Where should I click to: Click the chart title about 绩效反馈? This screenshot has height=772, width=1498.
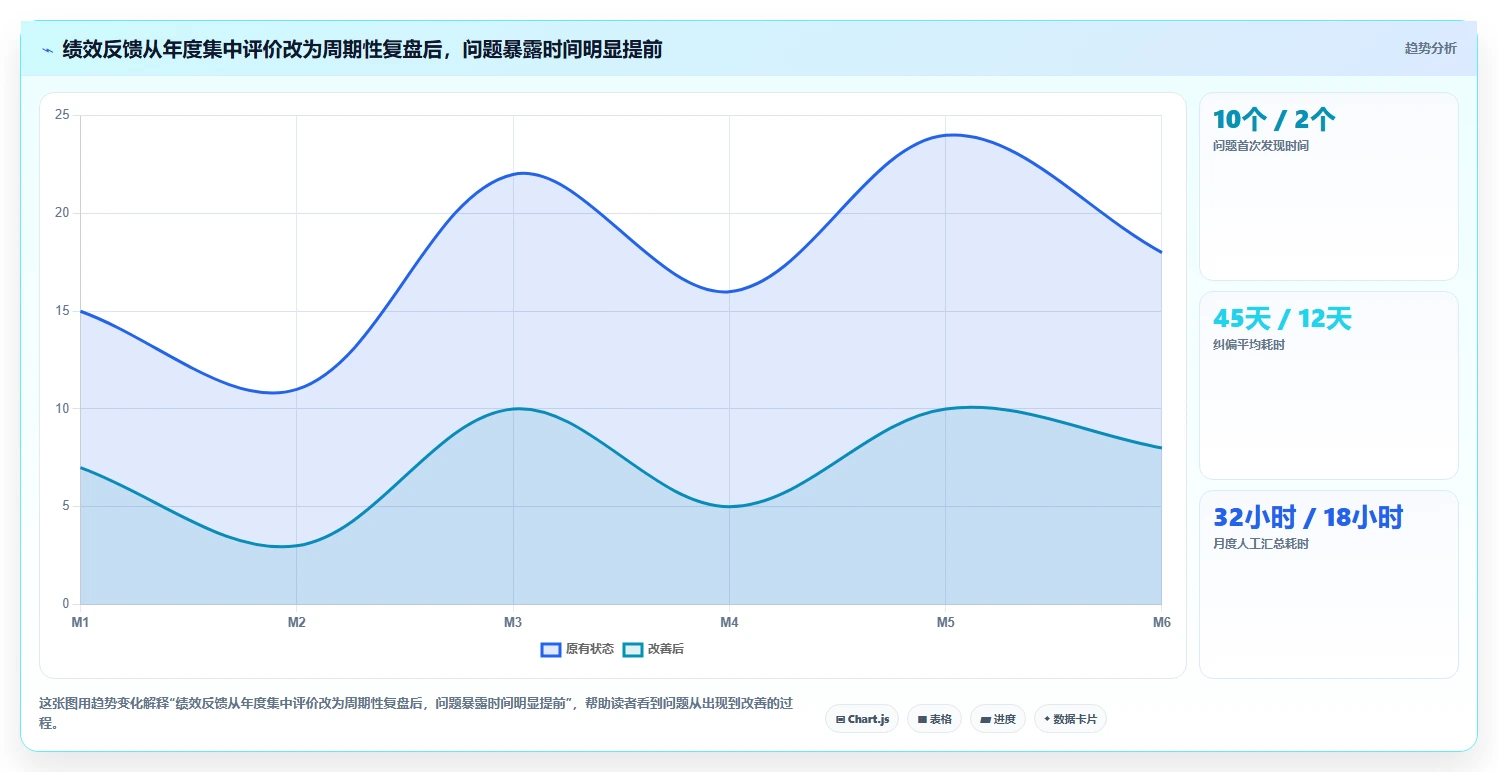coord(362,49)
